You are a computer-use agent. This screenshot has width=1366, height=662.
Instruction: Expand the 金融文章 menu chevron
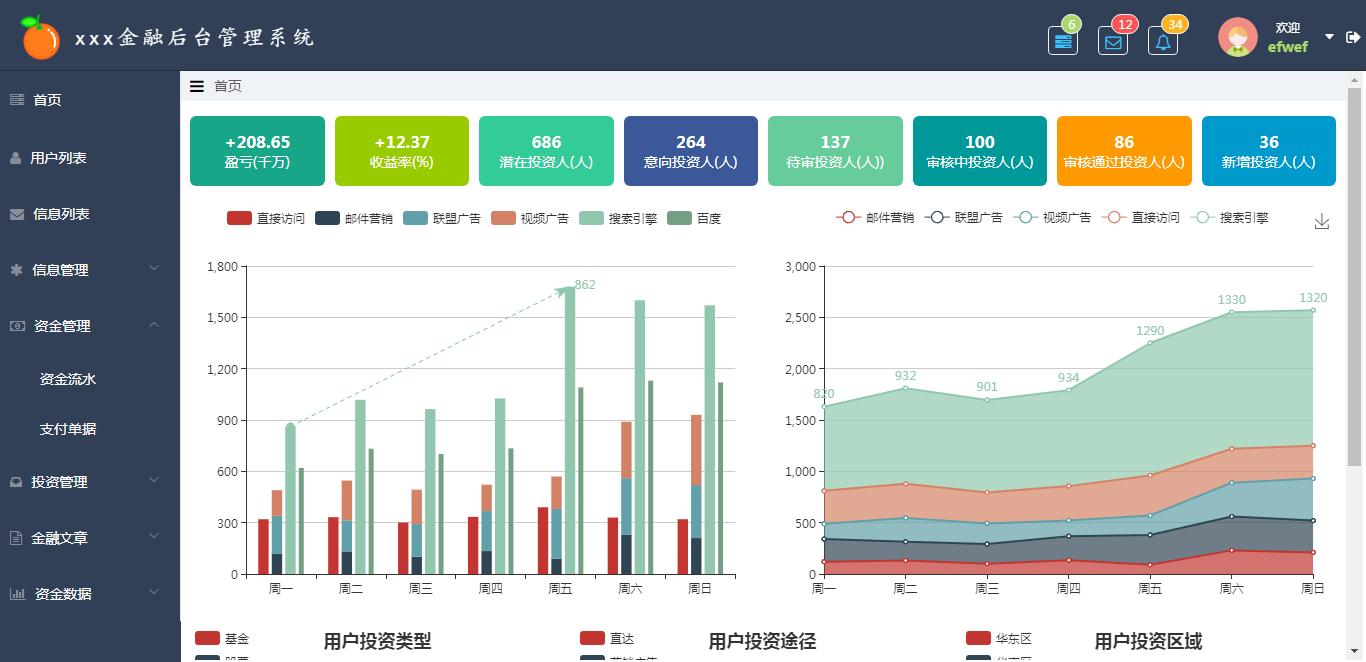[x=154, y=536]
